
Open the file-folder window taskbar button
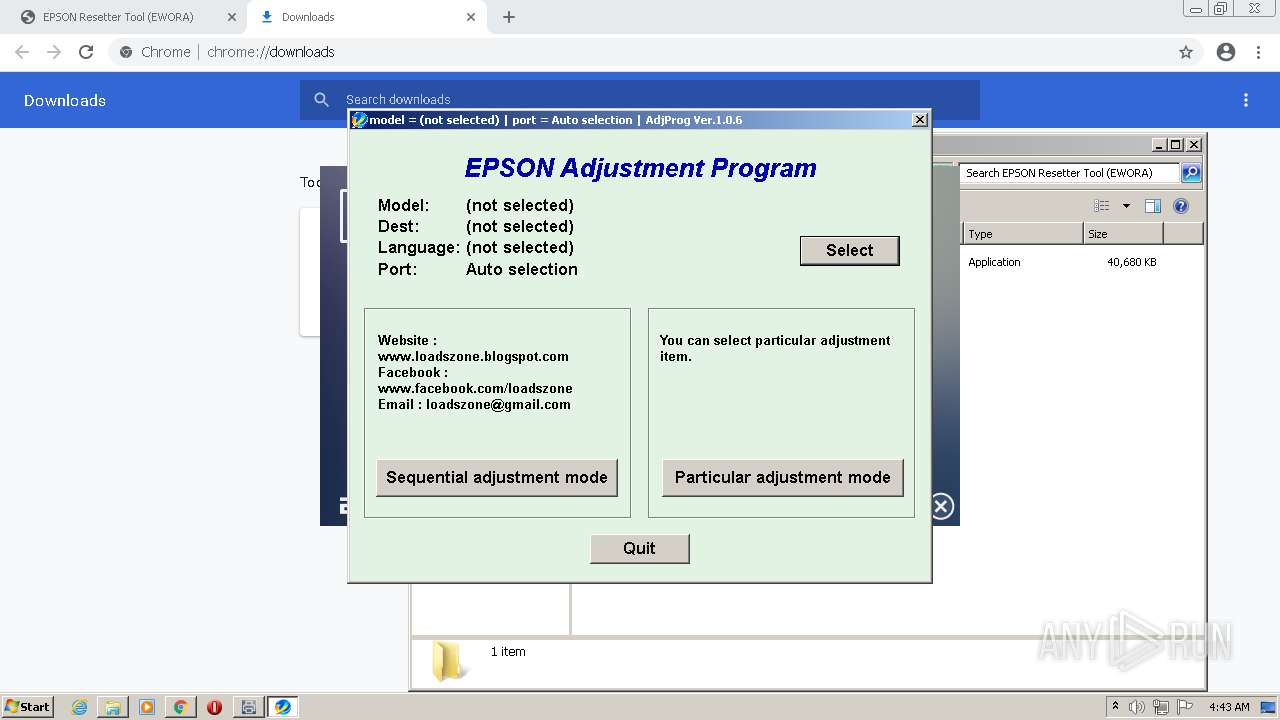coord(249,707)
